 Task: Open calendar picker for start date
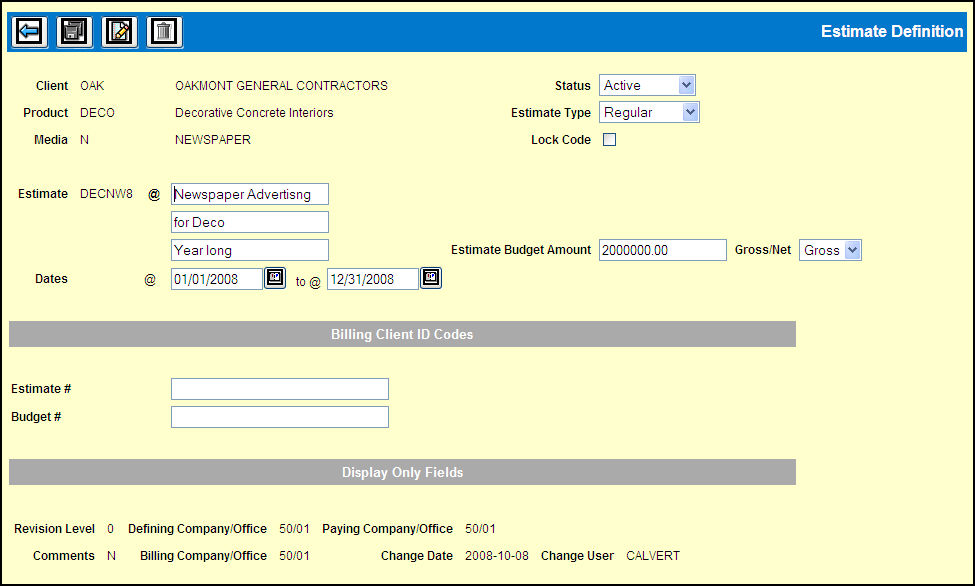[x=275, y=277]
